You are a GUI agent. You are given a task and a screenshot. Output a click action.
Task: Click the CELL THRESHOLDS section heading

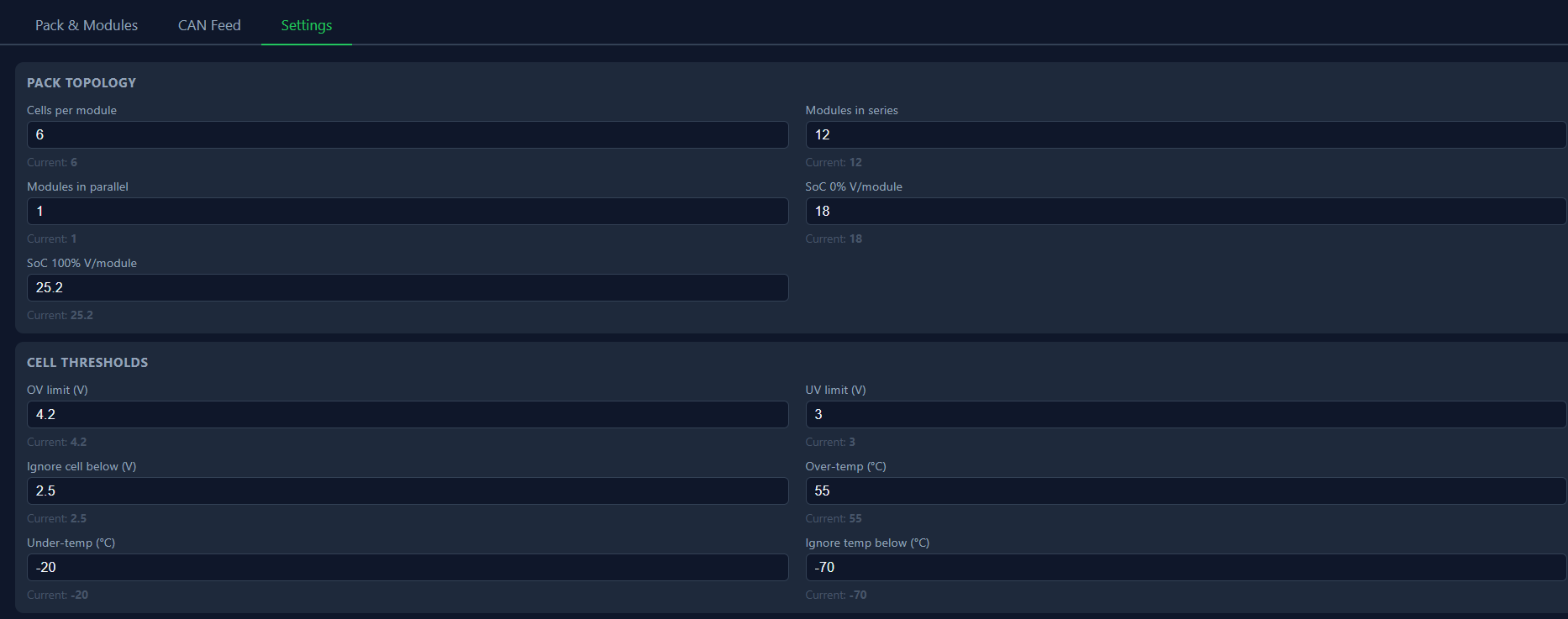pyautogui.click(x=87, y=362)
